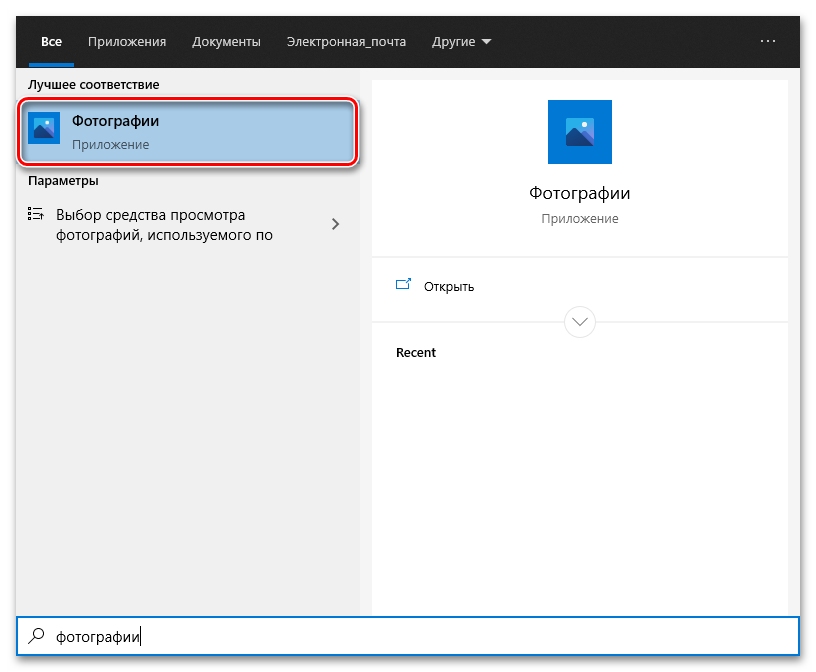Viewport: 816px width, 672px height.
Task: Expand the circular chevron below Открыть
Action: click(580, 322)
